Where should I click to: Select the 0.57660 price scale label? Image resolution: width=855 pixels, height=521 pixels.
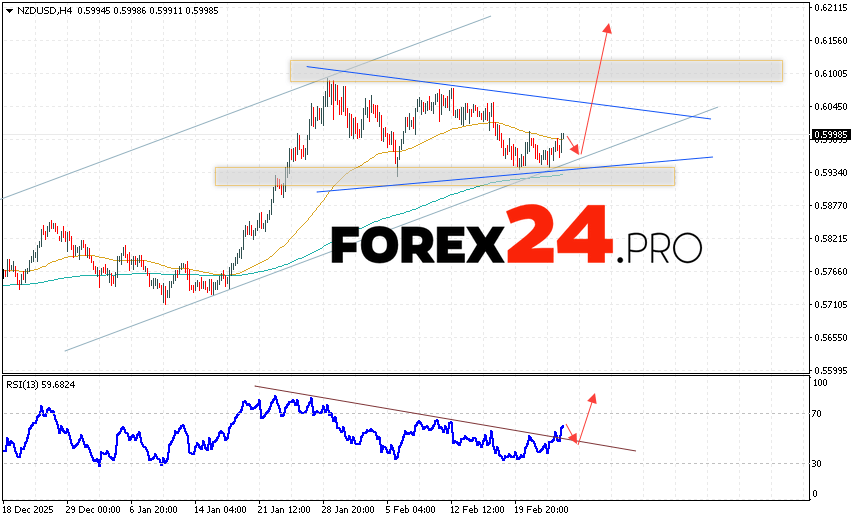[x=831, y=271]
